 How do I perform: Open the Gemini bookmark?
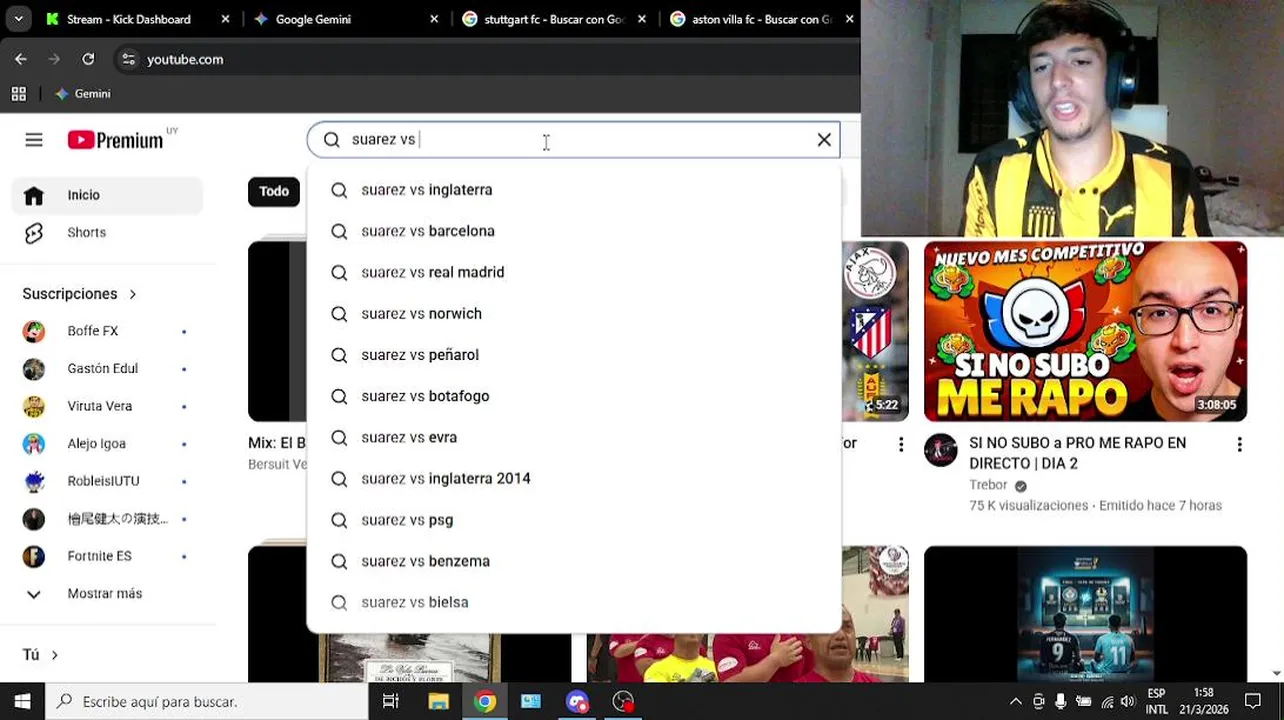(83, 94)
